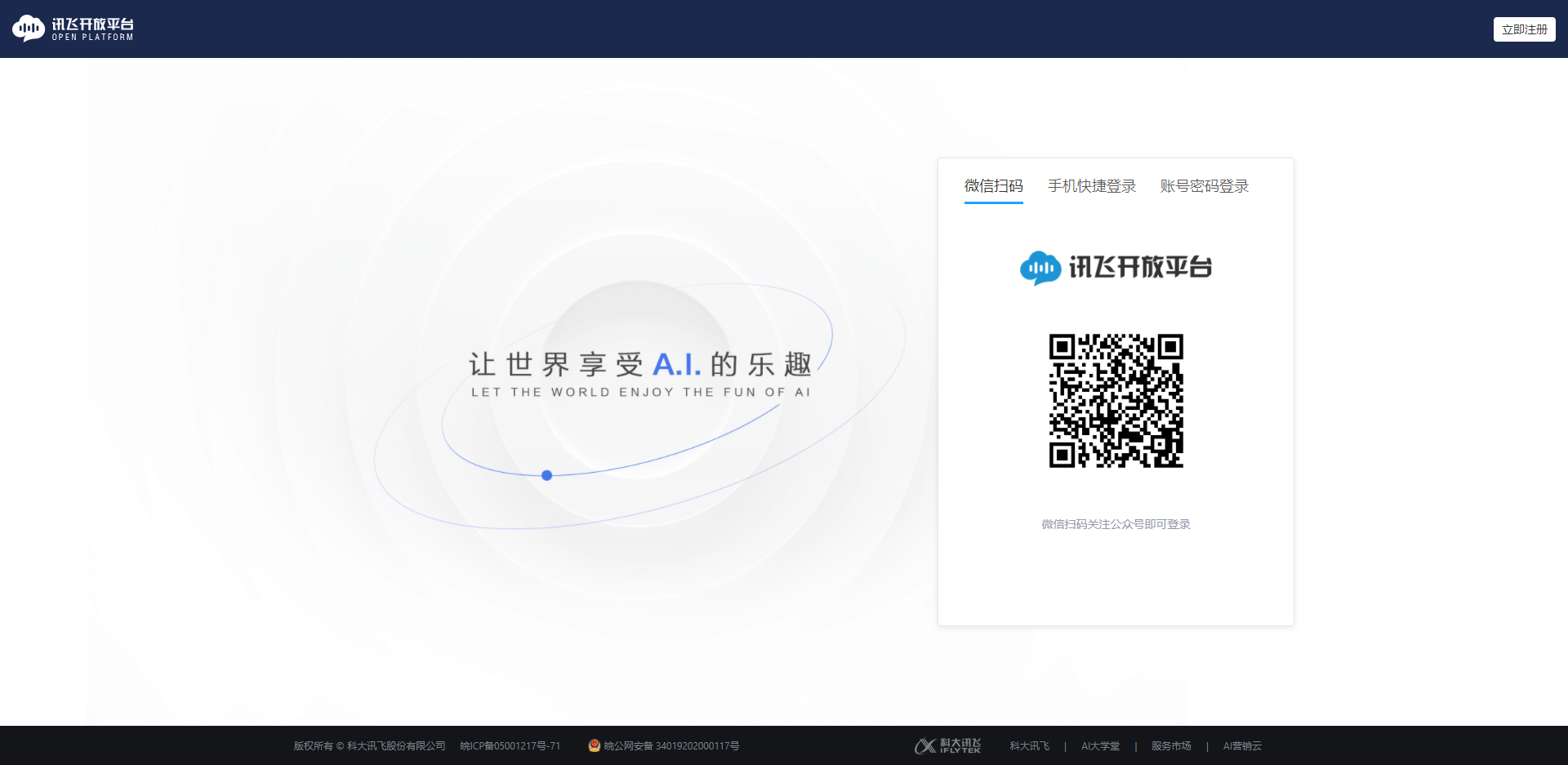
Task: Visit the 服务市场 footer link
Action: 1171,745
